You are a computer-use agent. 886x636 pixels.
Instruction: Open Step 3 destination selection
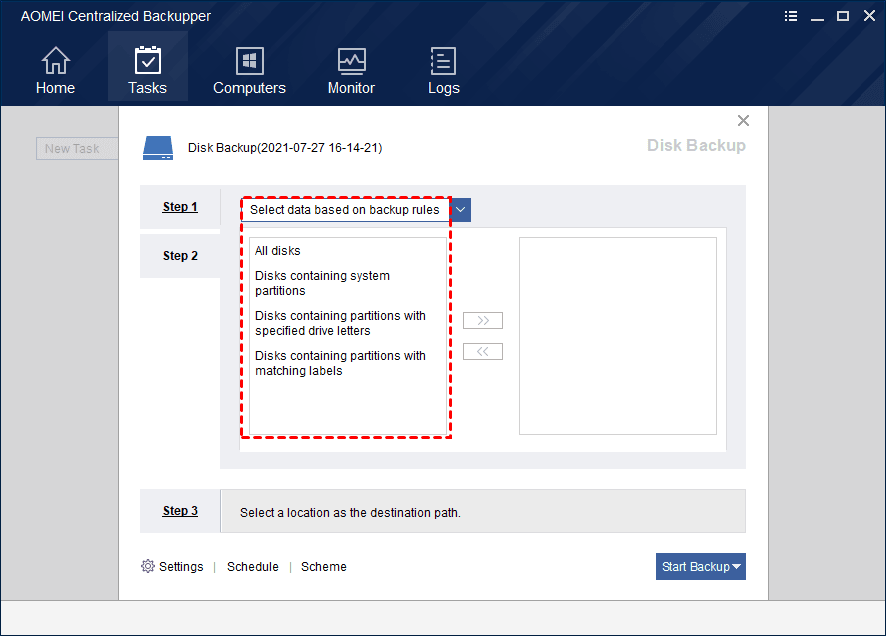(x=180, y=511)
